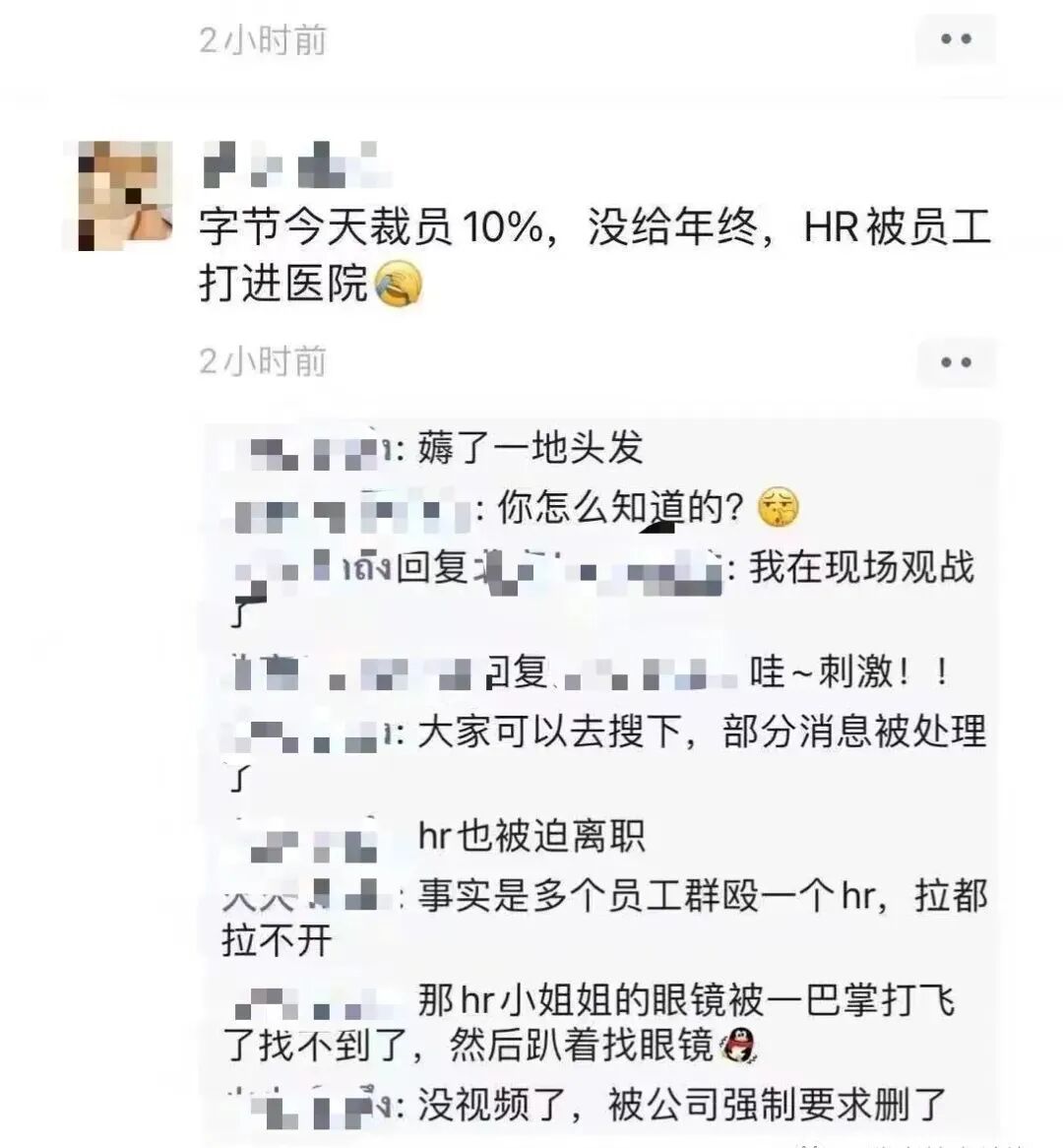Open the more-options dots beside the top timestamp

tap(956, 38)
